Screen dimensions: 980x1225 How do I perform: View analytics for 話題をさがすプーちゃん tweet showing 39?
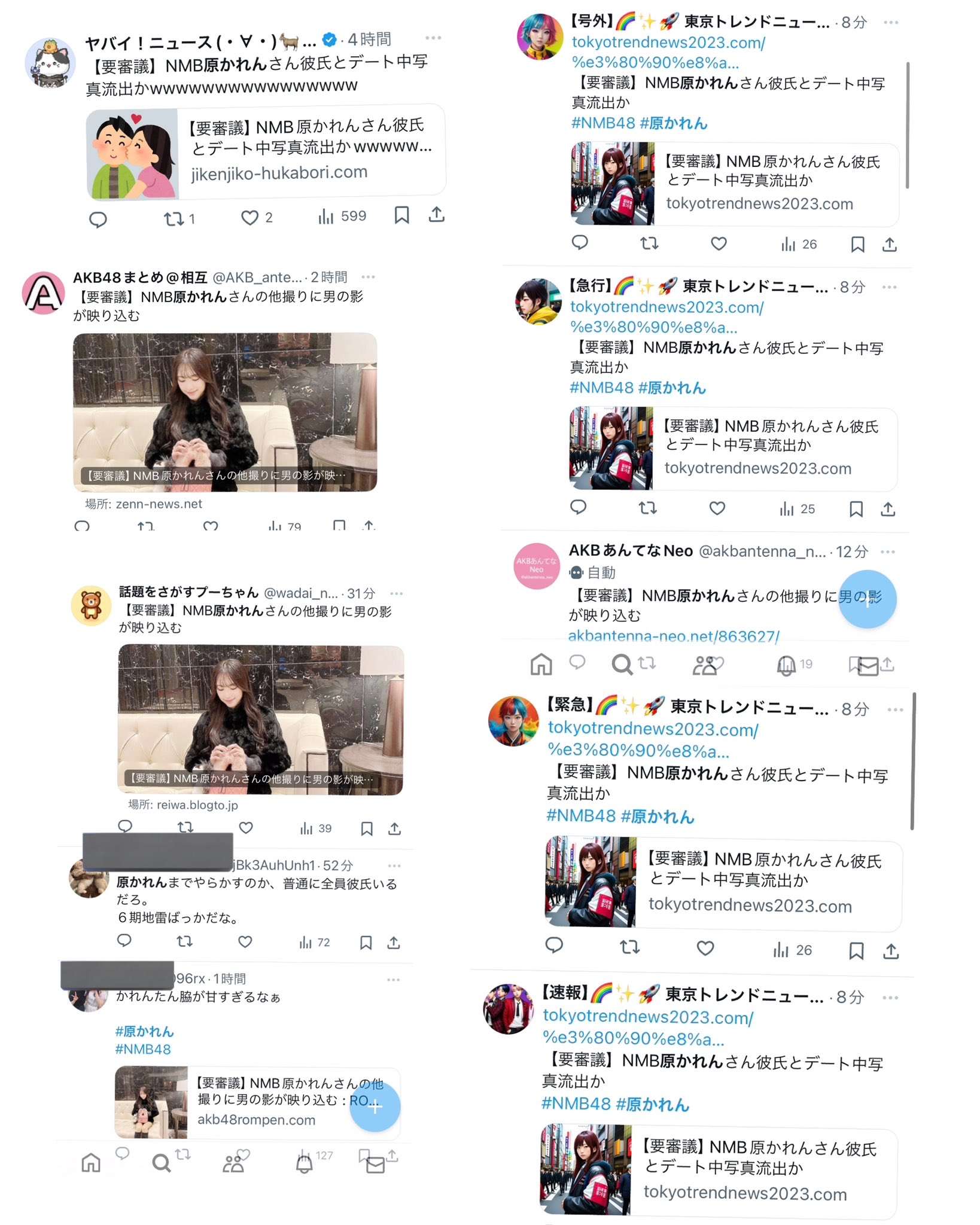point(316,828)
